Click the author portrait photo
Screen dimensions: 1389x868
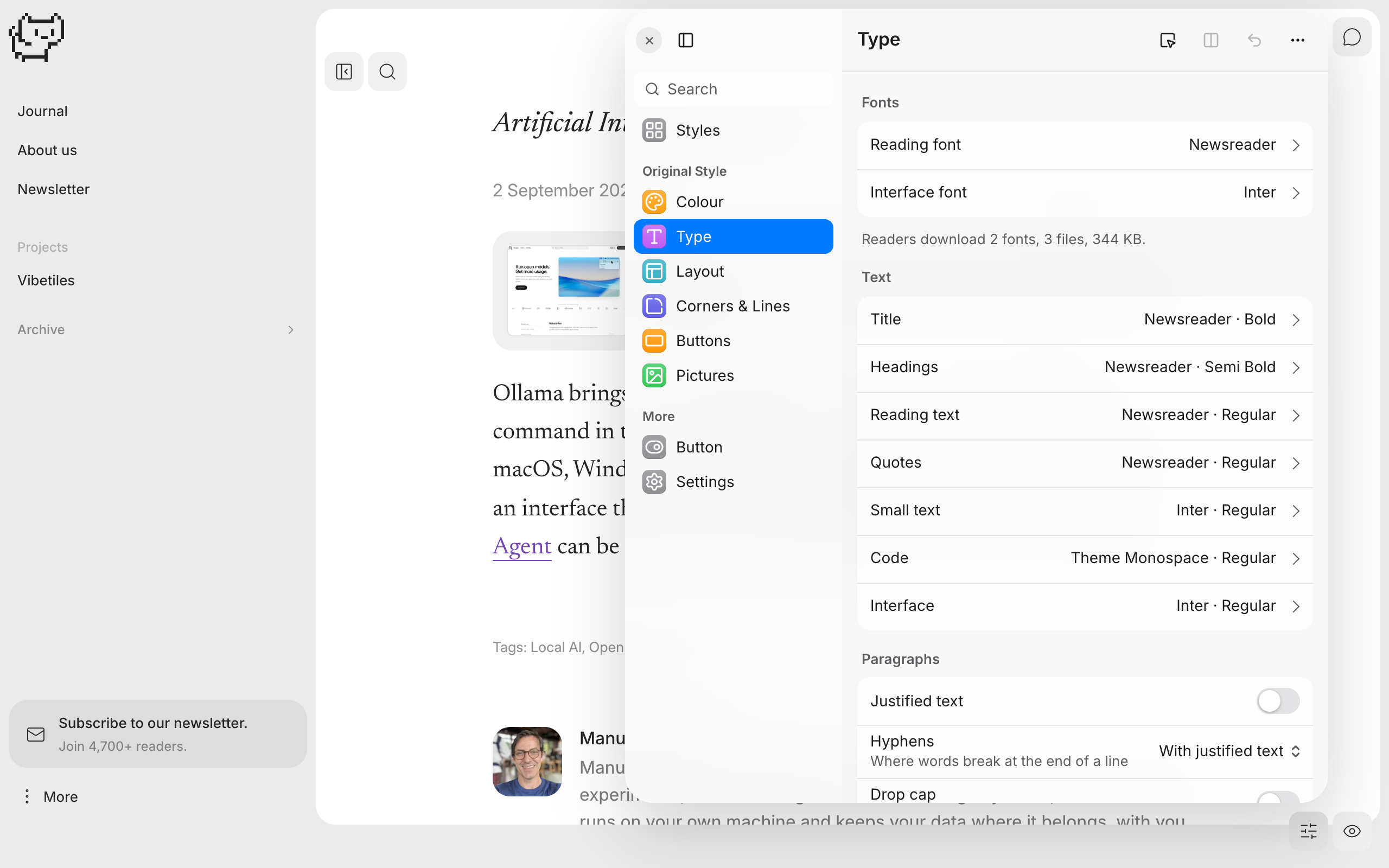pyautogui.click(x=527, y=762)
